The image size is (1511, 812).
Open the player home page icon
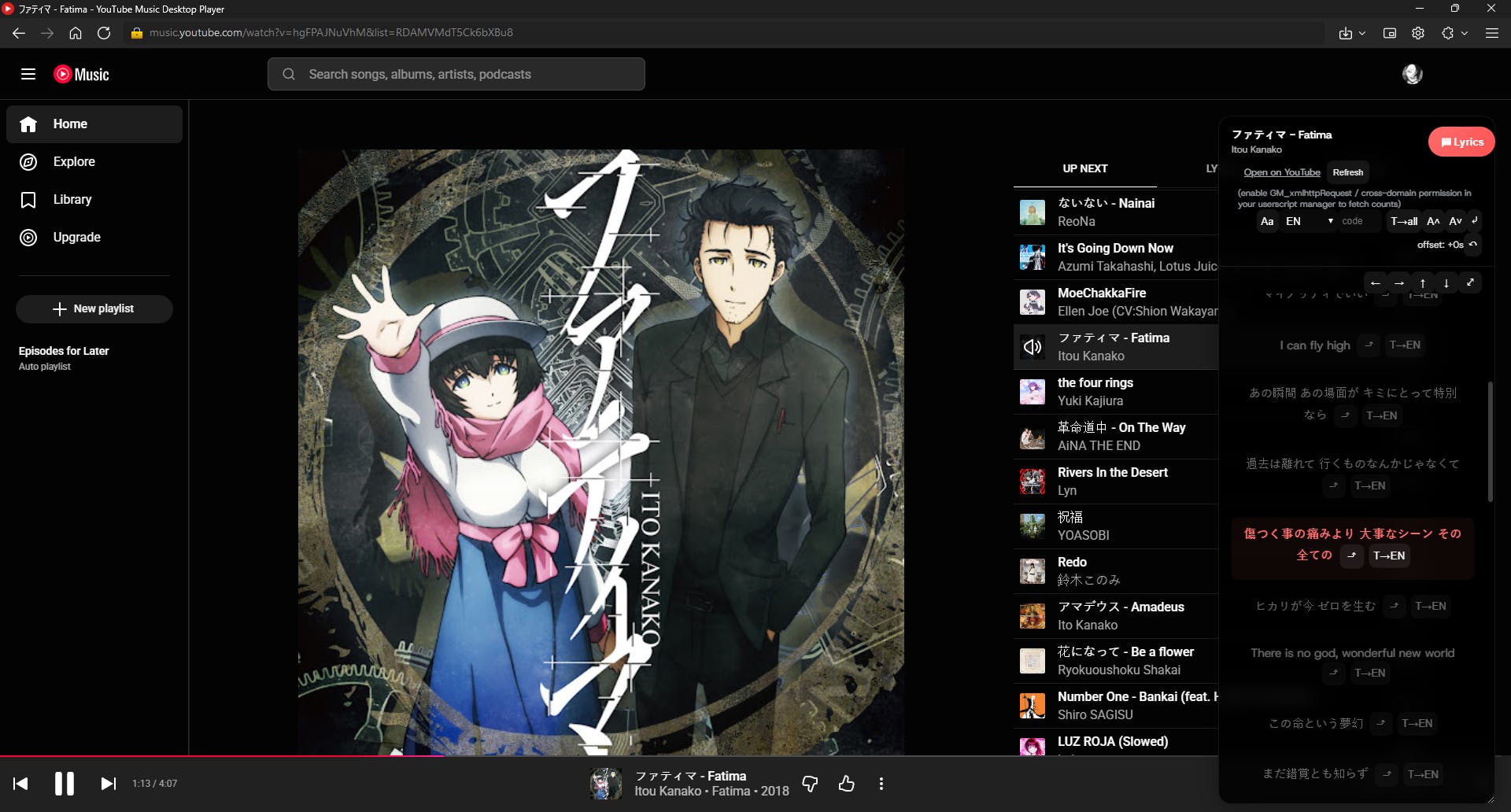[x=76, y=33]
